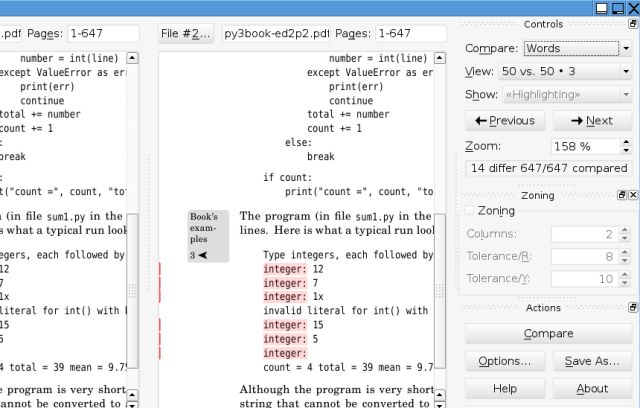Click the bottom scroll arrow in the right pane

[x=440, y=405]
